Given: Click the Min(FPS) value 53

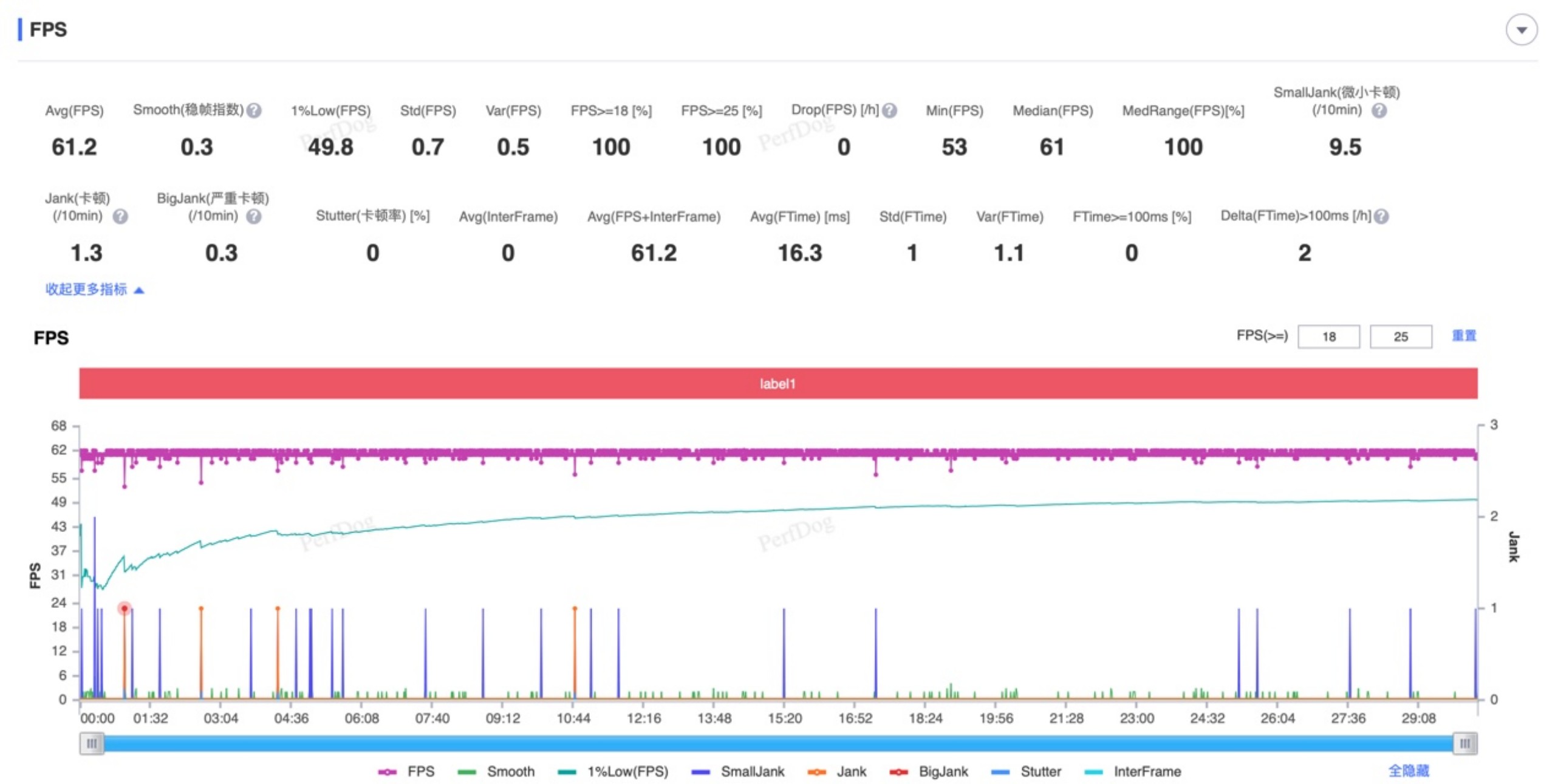Looking at the screenshot, I should 954,147.
